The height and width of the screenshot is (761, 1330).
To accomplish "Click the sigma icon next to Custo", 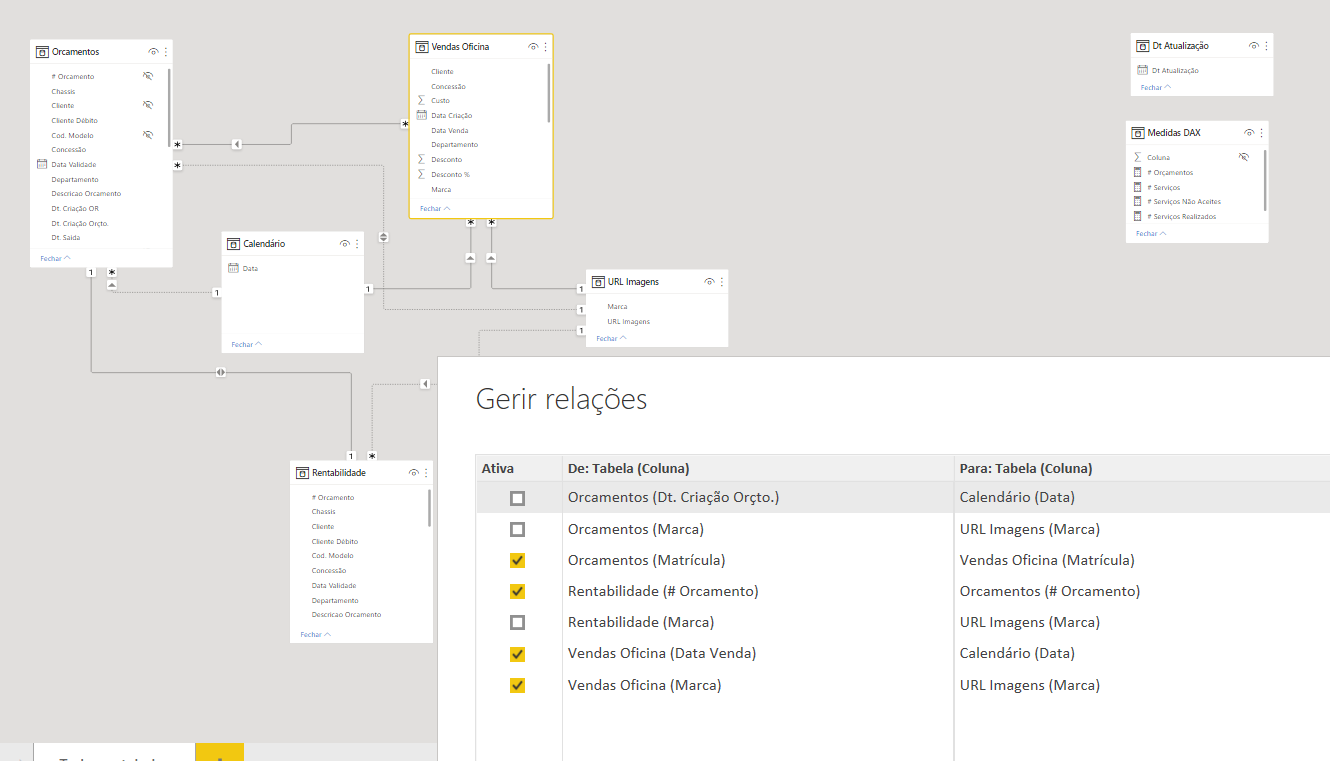I will click(x=422, y=101).
